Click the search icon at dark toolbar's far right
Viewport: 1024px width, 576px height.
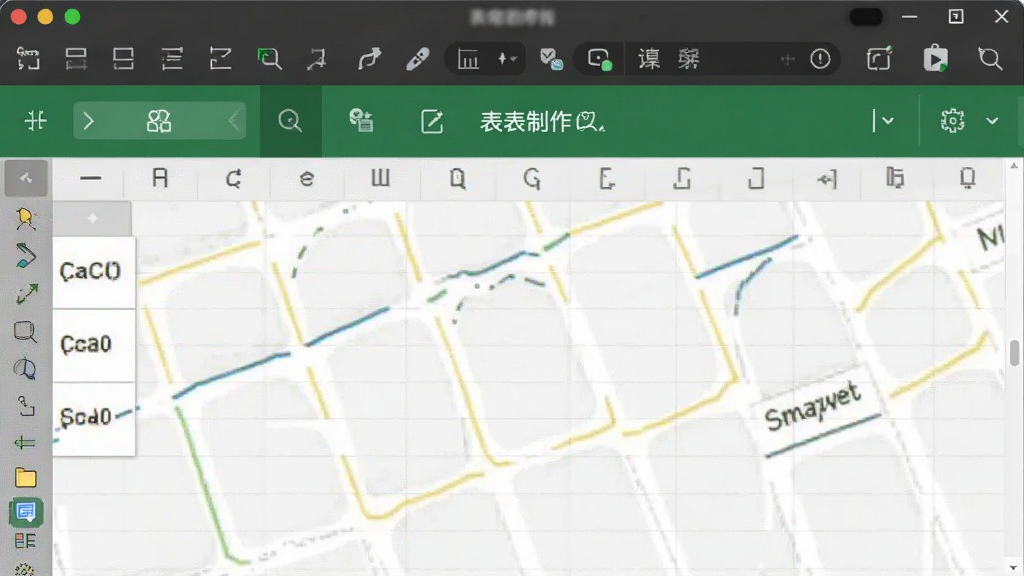(x=990, y=59)
